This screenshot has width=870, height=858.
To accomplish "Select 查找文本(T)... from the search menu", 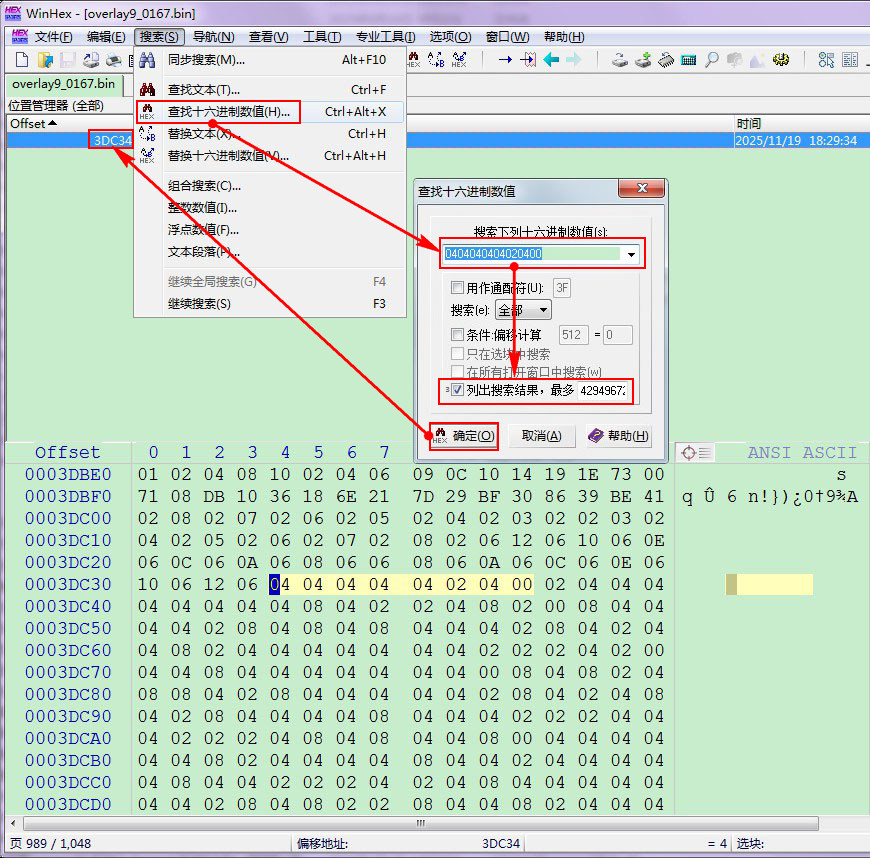I will pyautogui.click(x=204, y=90).
